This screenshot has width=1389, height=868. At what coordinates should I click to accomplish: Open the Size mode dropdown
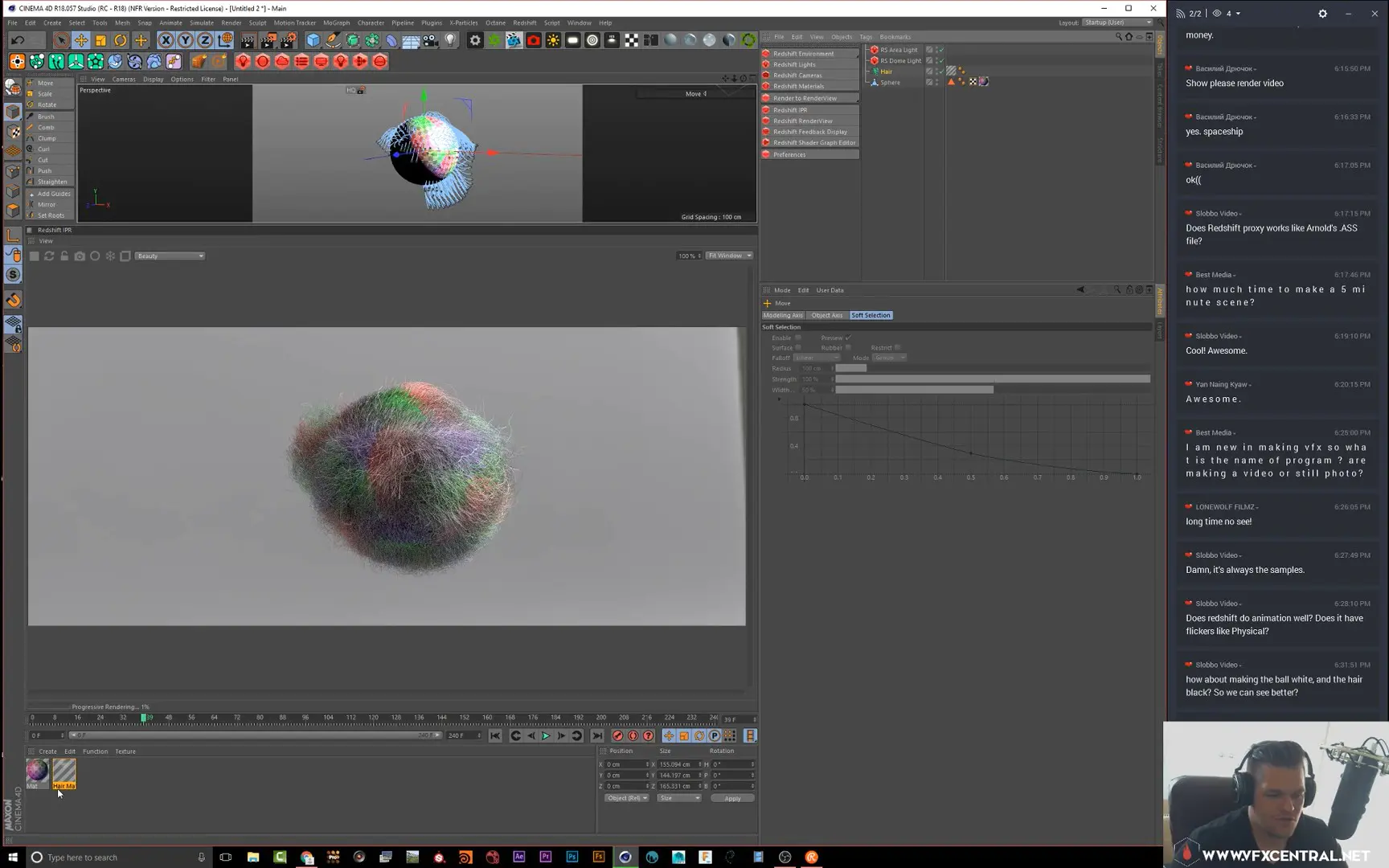[678, 798]
